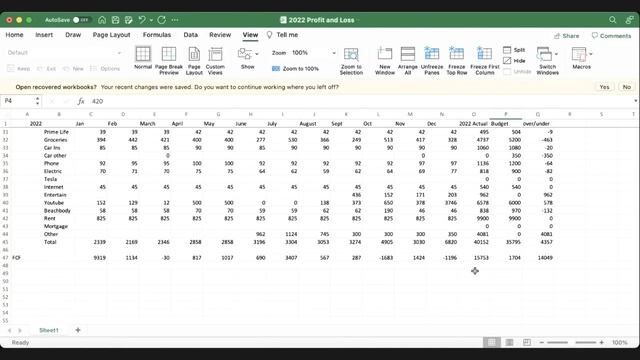Switch to the Formulas tab
640x360 pixels.
(x=157, y=35)
